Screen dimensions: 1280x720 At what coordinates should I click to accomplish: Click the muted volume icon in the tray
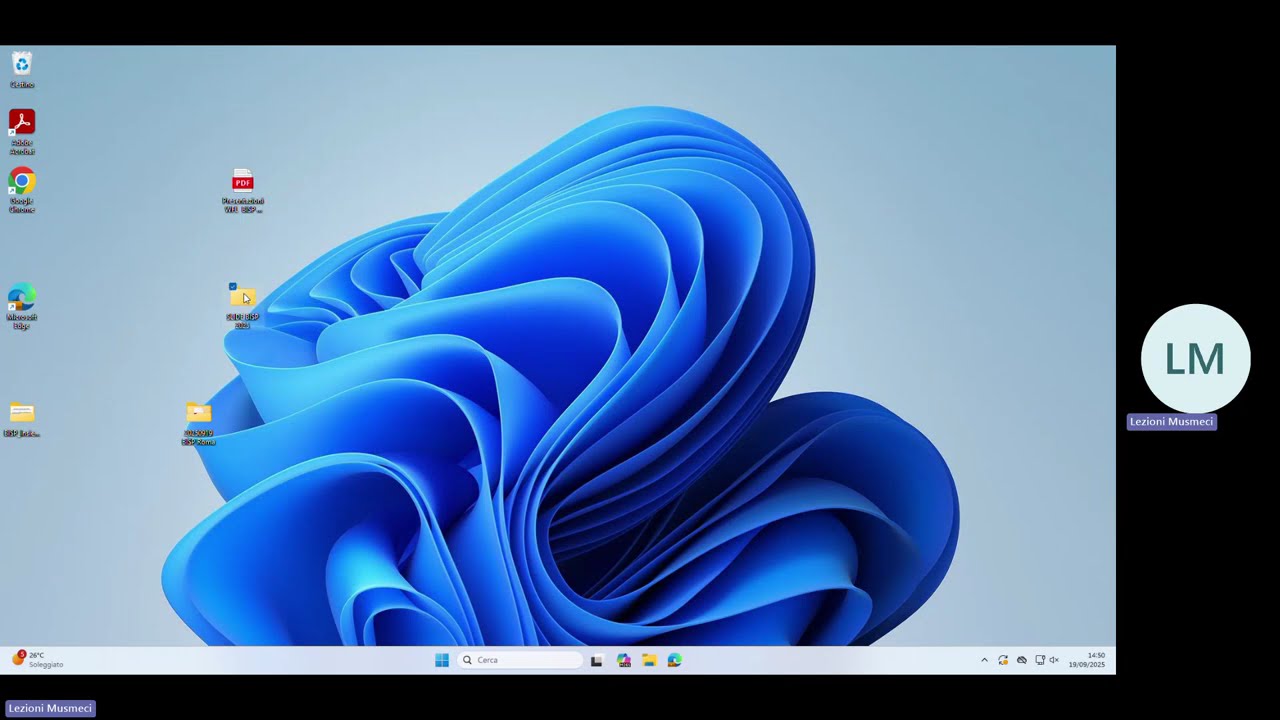(x=1054, y=660)
